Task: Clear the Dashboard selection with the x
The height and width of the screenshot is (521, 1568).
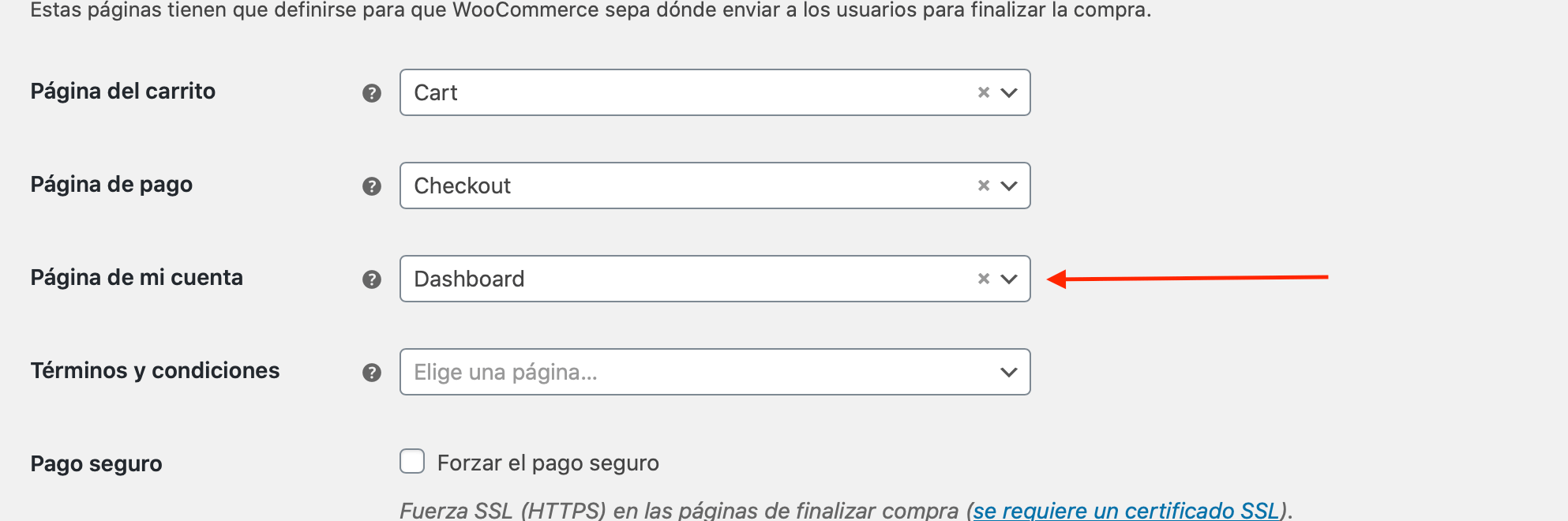Action: 984,279
